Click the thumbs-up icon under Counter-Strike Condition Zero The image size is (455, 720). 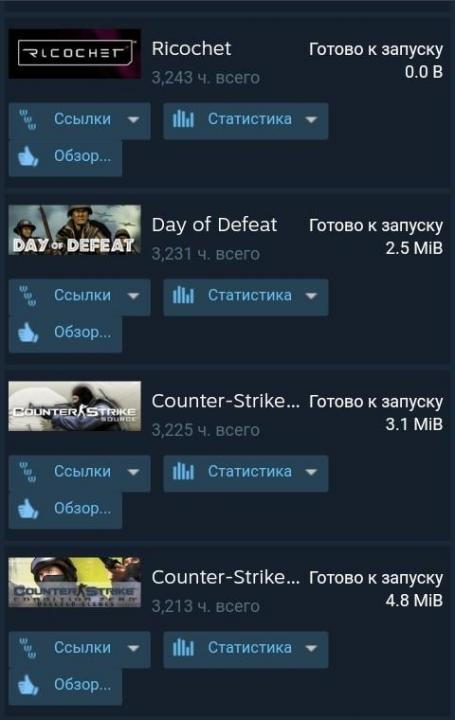pos(28,685)
